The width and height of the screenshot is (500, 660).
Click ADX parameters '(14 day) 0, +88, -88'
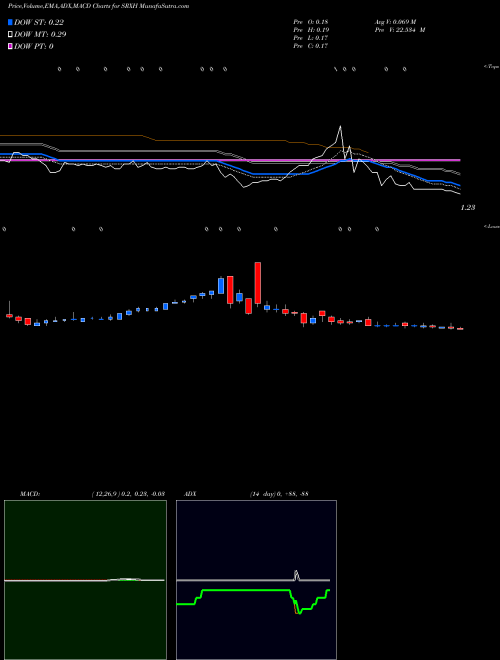click(279, 494)
